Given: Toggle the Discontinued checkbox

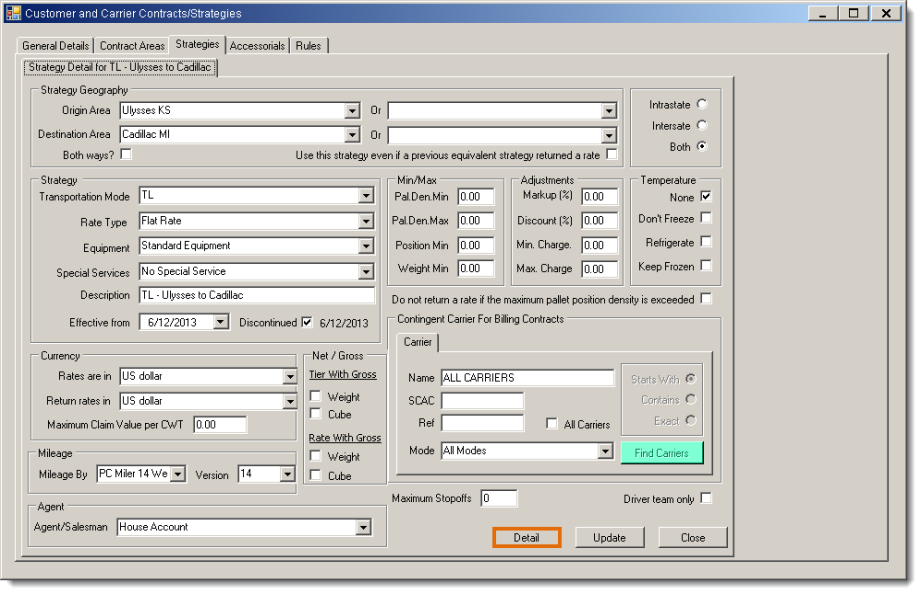Looking at the screenshot, I should [307, 322].
